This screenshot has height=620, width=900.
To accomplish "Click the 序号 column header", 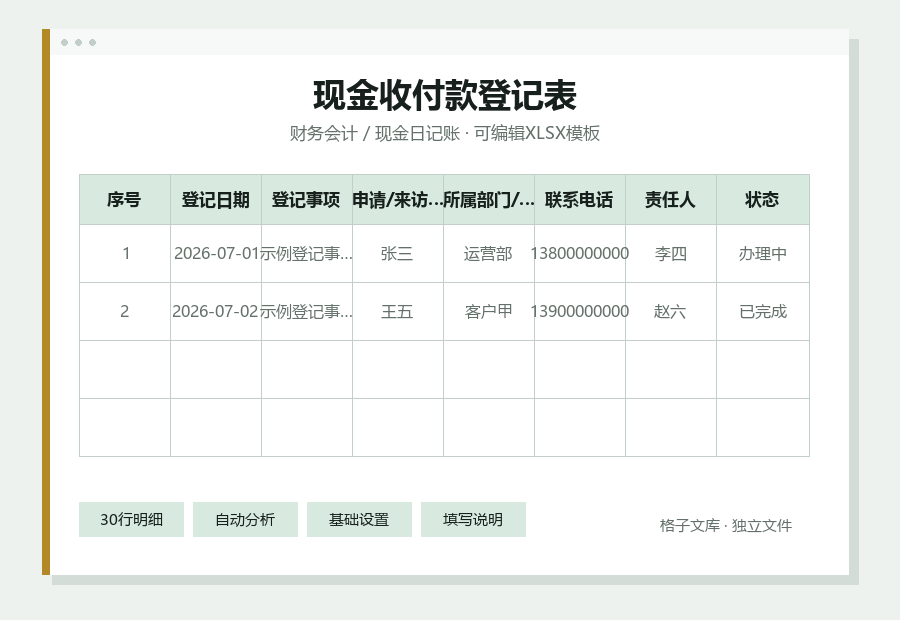I will click(125, 200).
